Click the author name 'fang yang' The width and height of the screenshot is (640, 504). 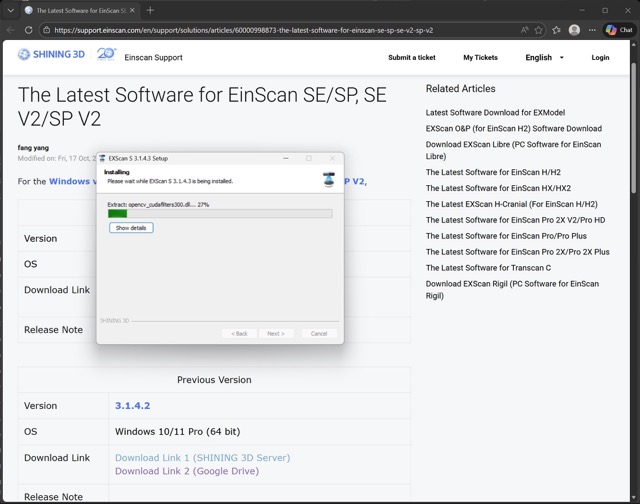[33, 148]
